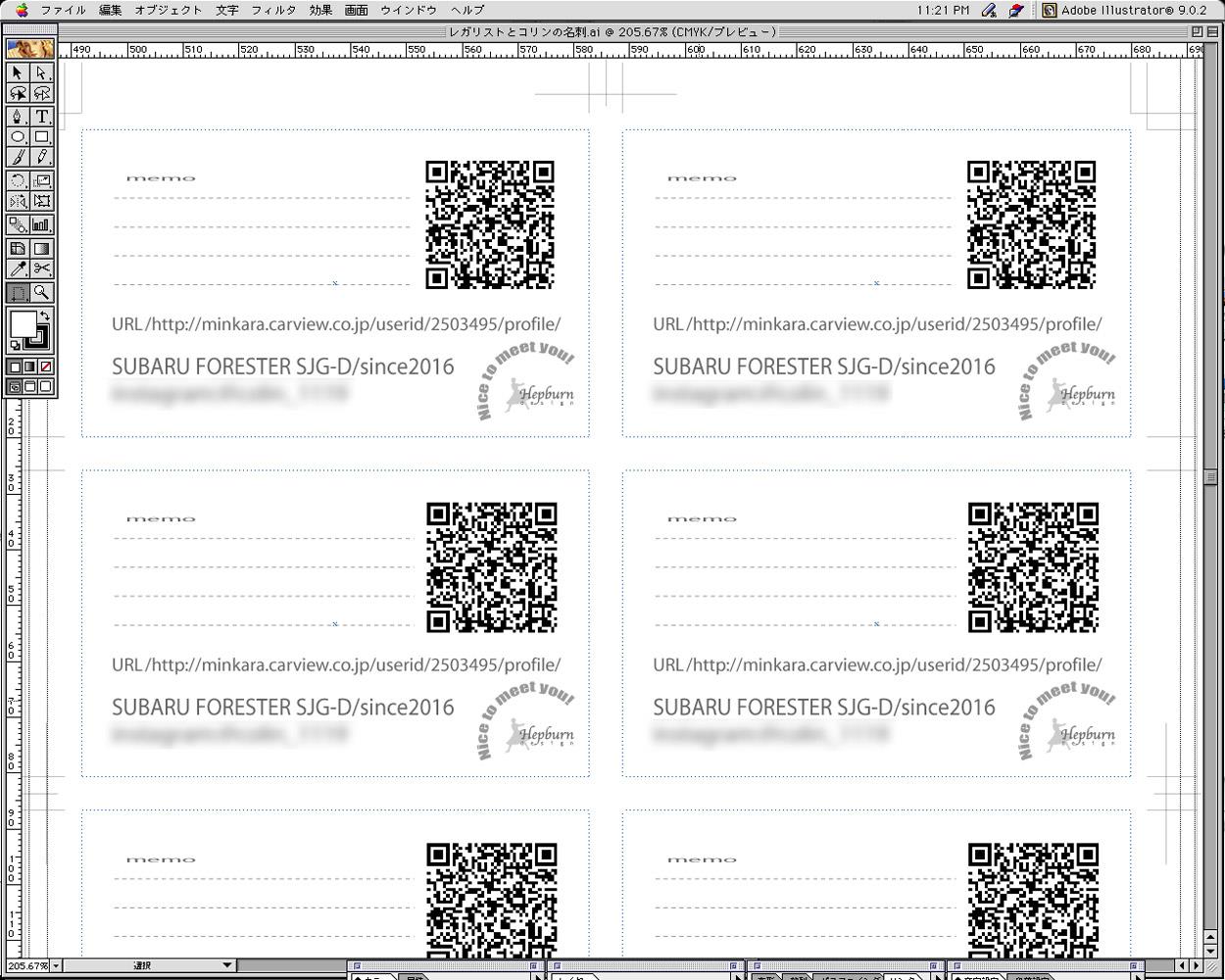Open the Apple menu

(x=22, y=10)
